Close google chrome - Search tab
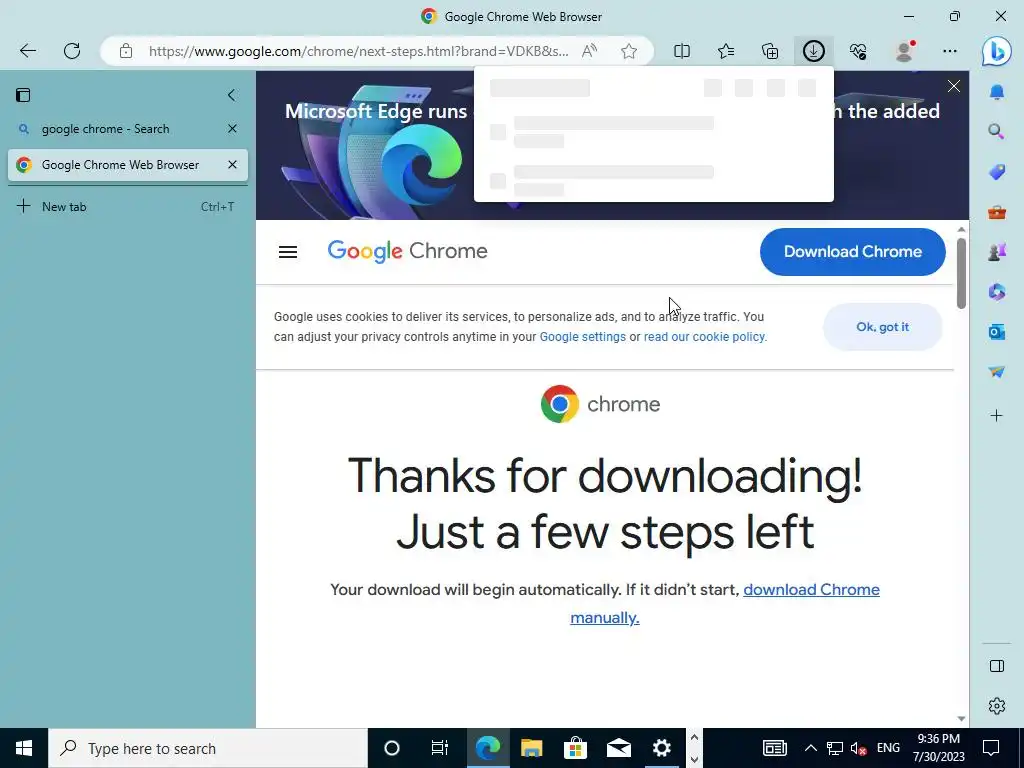Image resolution: width=1024 pixels, height=768 pixels. click(x=232, y=129)
